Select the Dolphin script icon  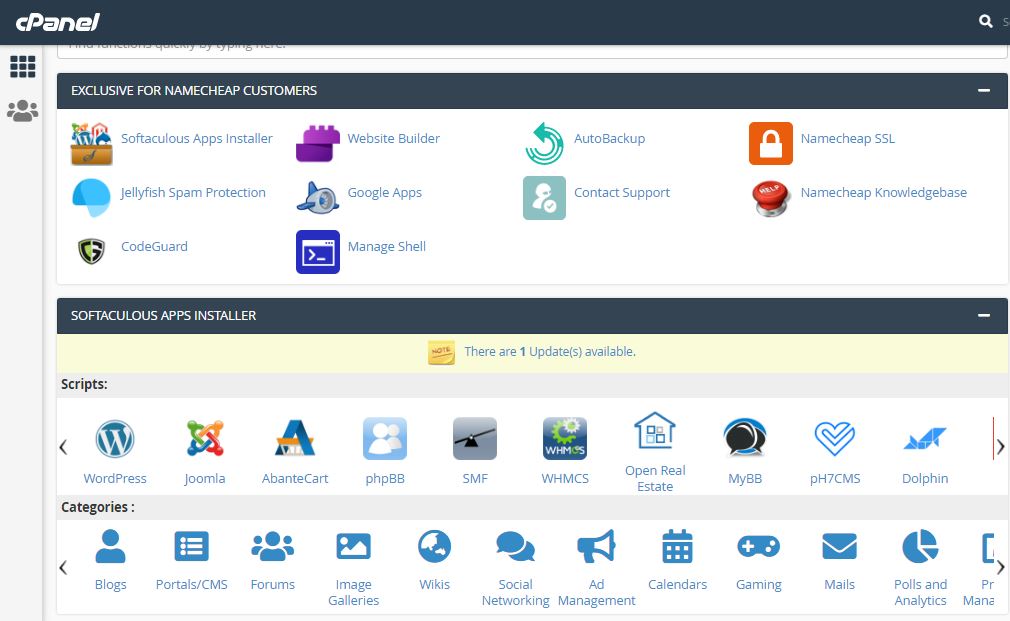click(x=925, y=439)
